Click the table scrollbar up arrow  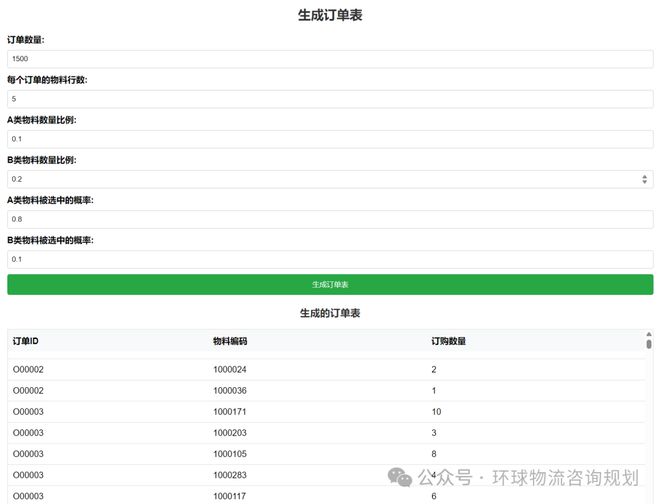pos(648,334)
